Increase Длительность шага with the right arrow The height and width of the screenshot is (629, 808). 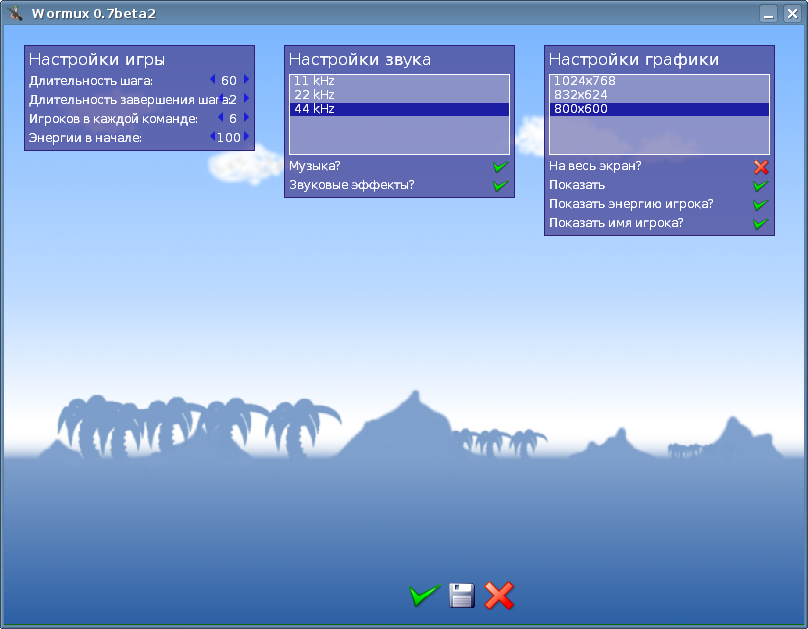click(246, 80)
